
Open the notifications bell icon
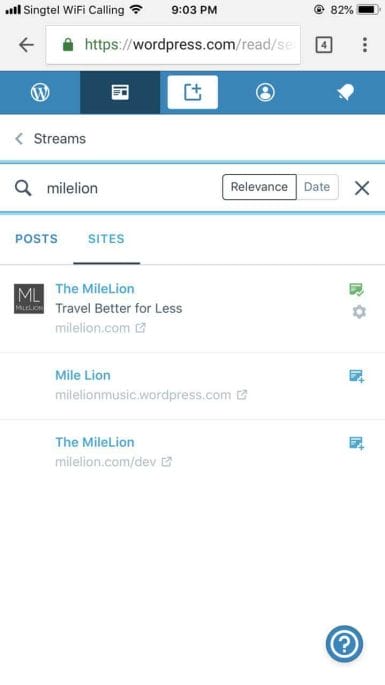coord(345,92)
